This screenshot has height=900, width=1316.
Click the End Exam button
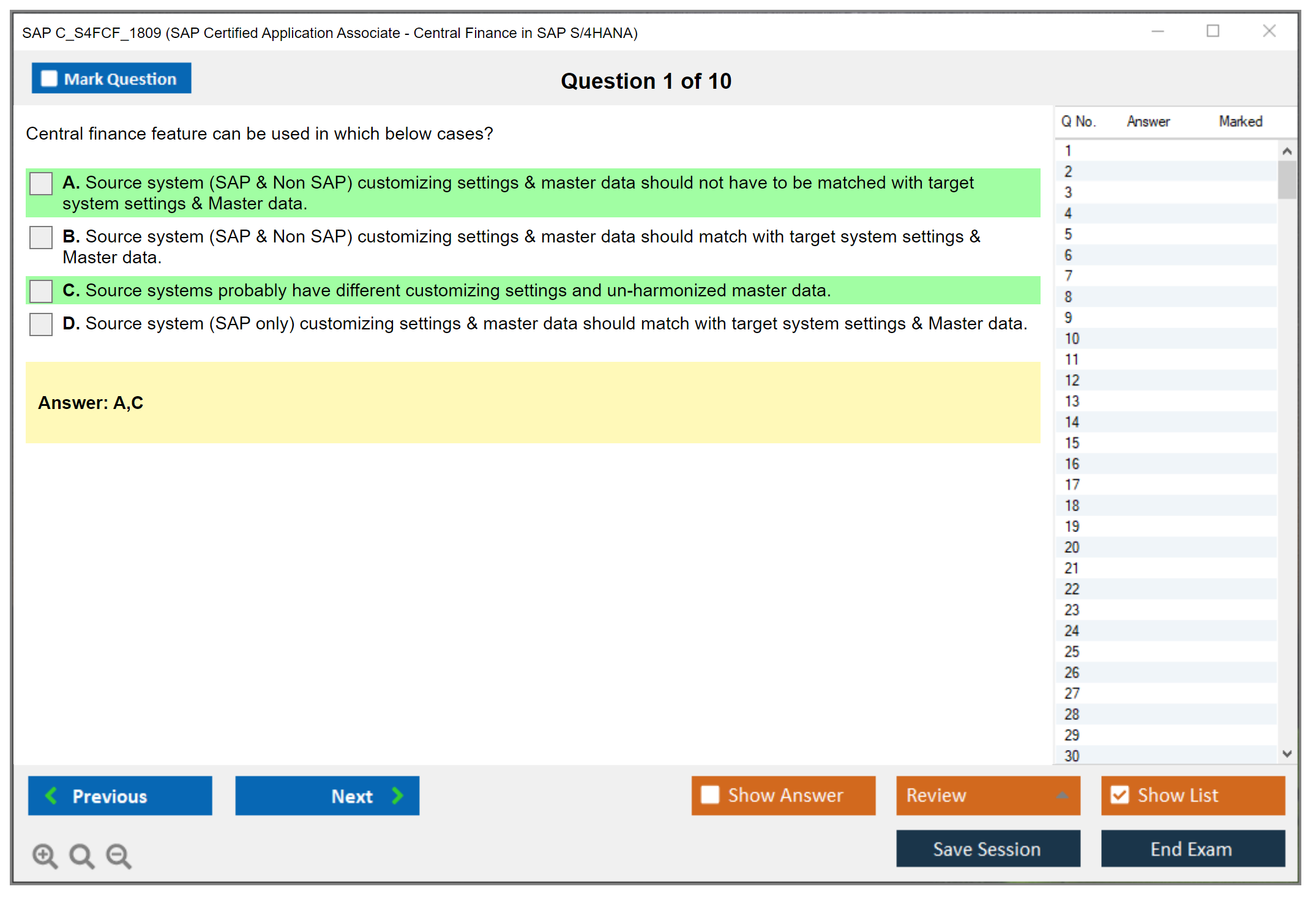pyautogui.click(x=1192, y=849)
